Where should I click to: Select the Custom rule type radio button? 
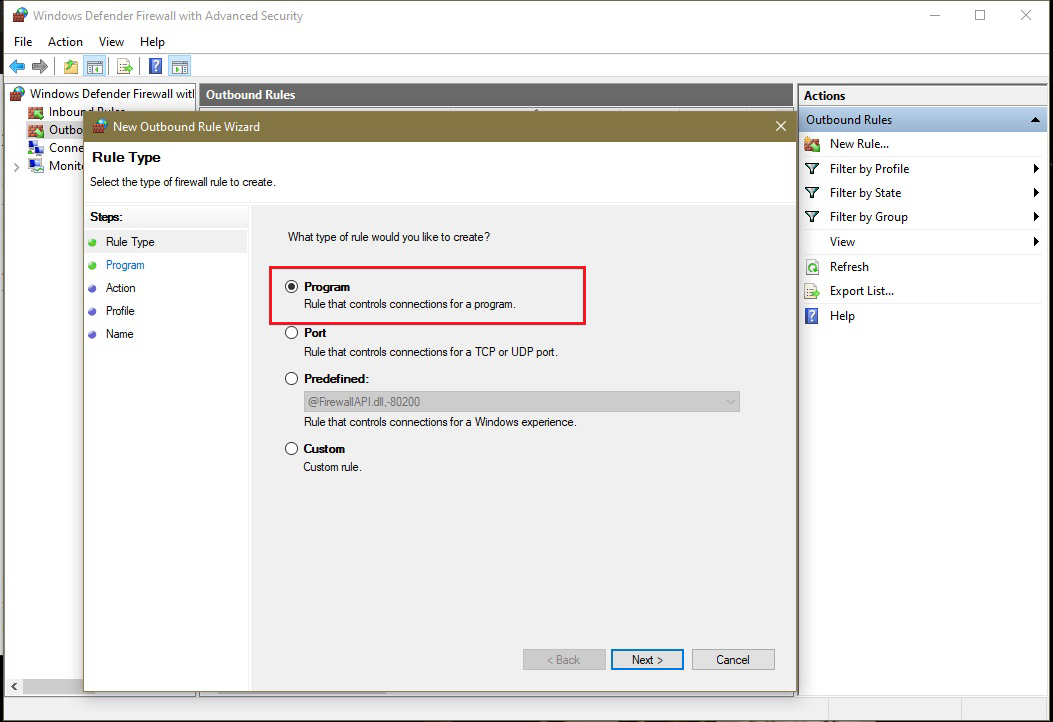pos(291,449)
